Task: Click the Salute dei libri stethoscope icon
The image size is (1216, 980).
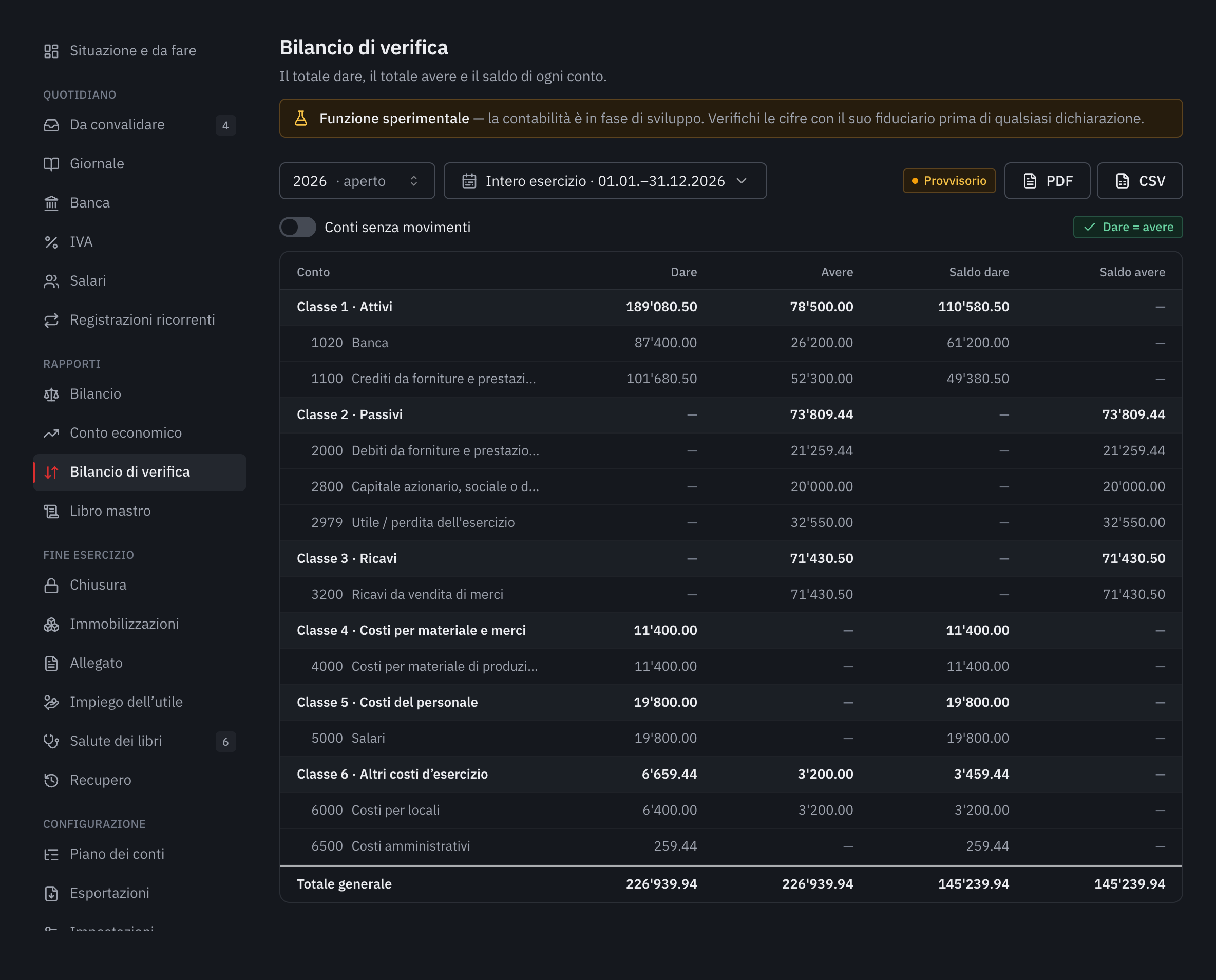Action: pos(51,741)
